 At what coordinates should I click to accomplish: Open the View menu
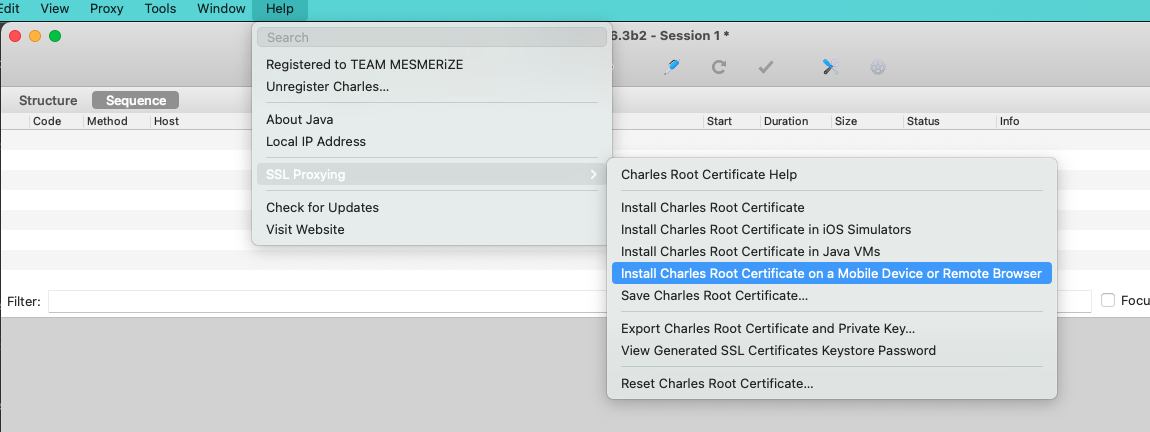[x=55, y=9]
